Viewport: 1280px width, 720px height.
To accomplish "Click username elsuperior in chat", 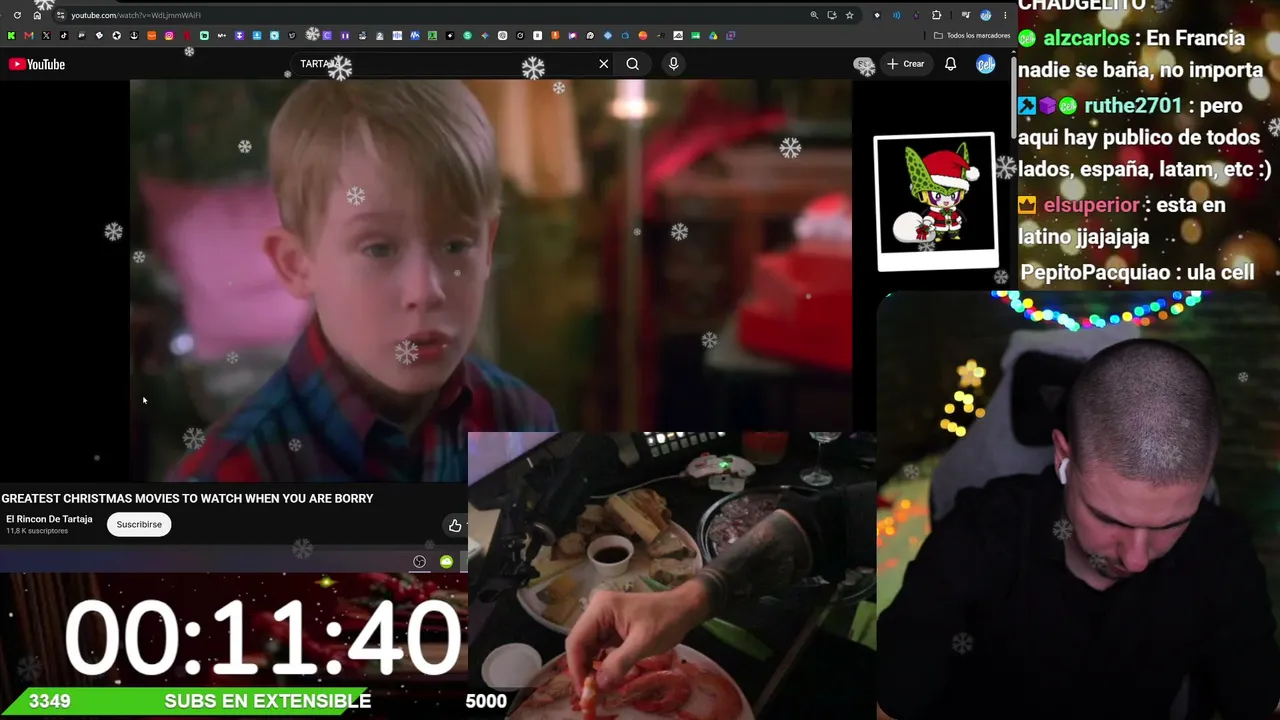I will (x=1091, y=204).
